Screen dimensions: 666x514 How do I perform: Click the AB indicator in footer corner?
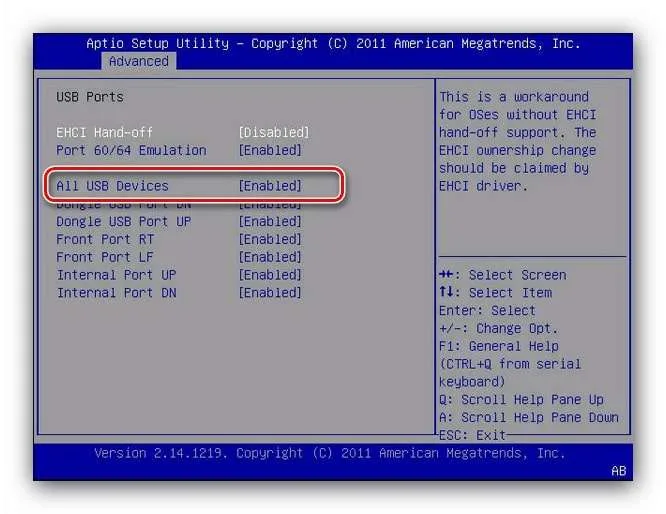tap(618, 471)
